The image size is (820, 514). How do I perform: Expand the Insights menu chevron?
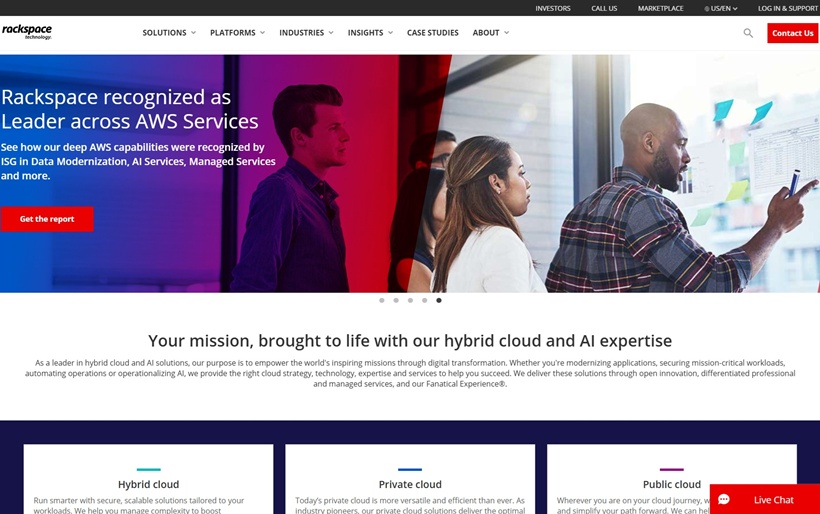click(x=390, y=32)
